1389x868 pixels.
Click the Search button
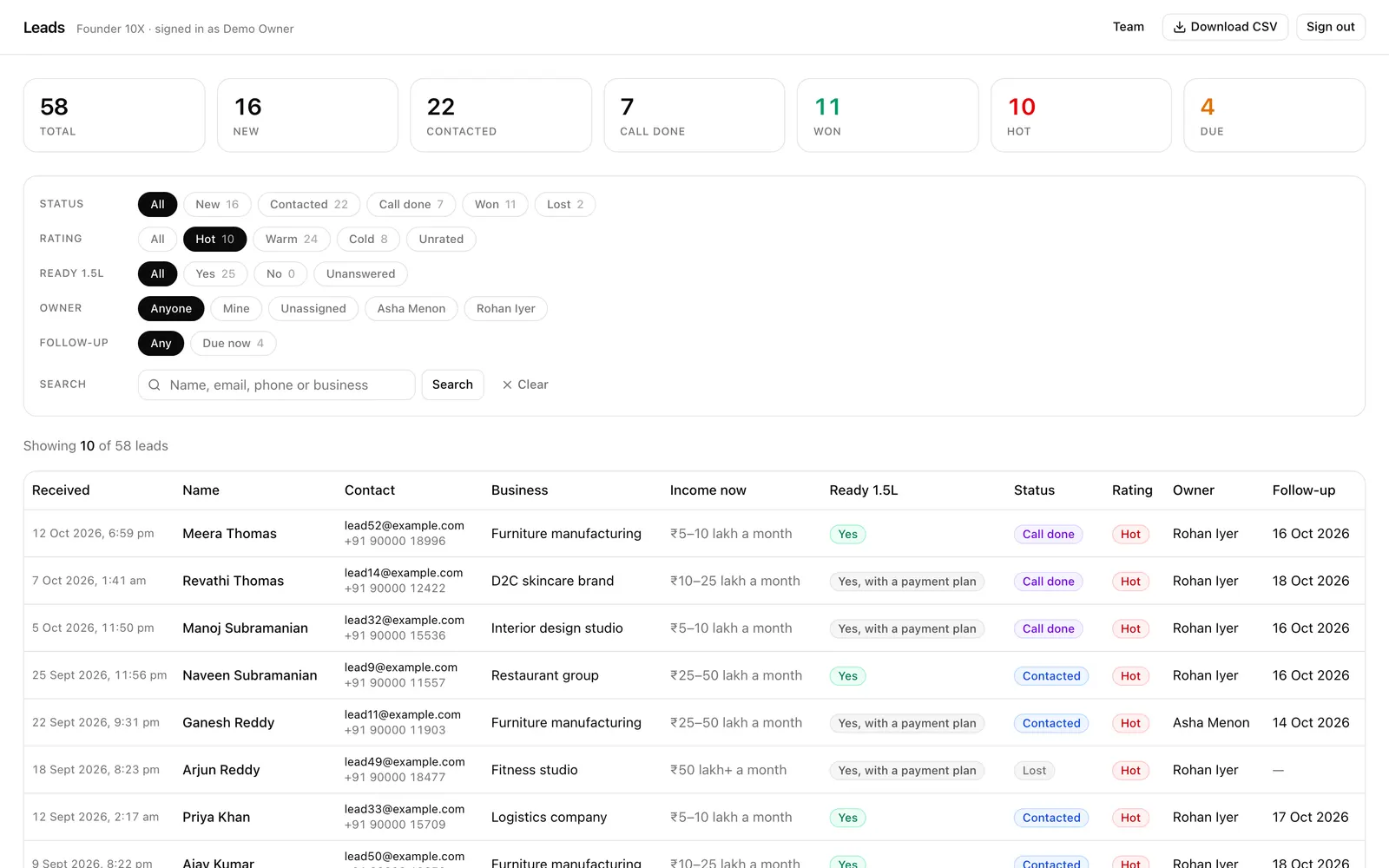[x=452, y=385]
